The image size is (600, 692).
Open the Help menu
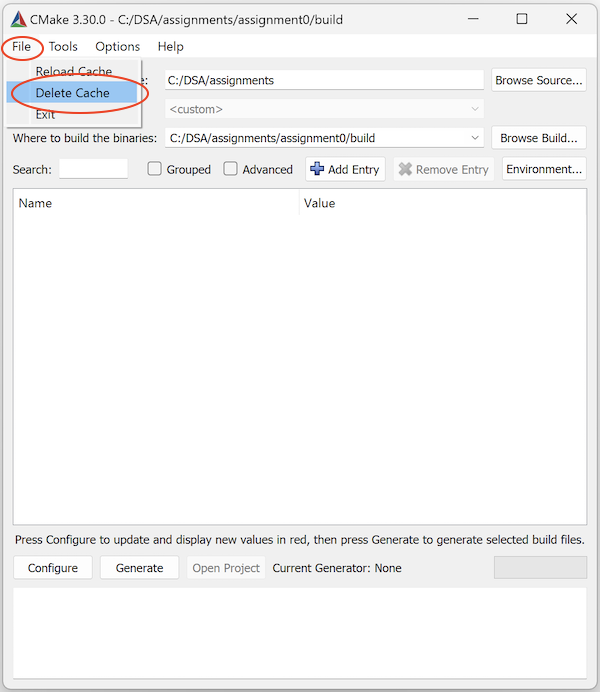171,46
